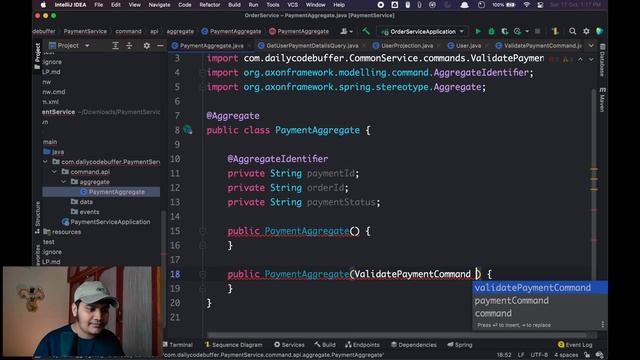Screen dimensions: 640x360
Task: Collapse the aggregate package node
Action: (64, 182)
